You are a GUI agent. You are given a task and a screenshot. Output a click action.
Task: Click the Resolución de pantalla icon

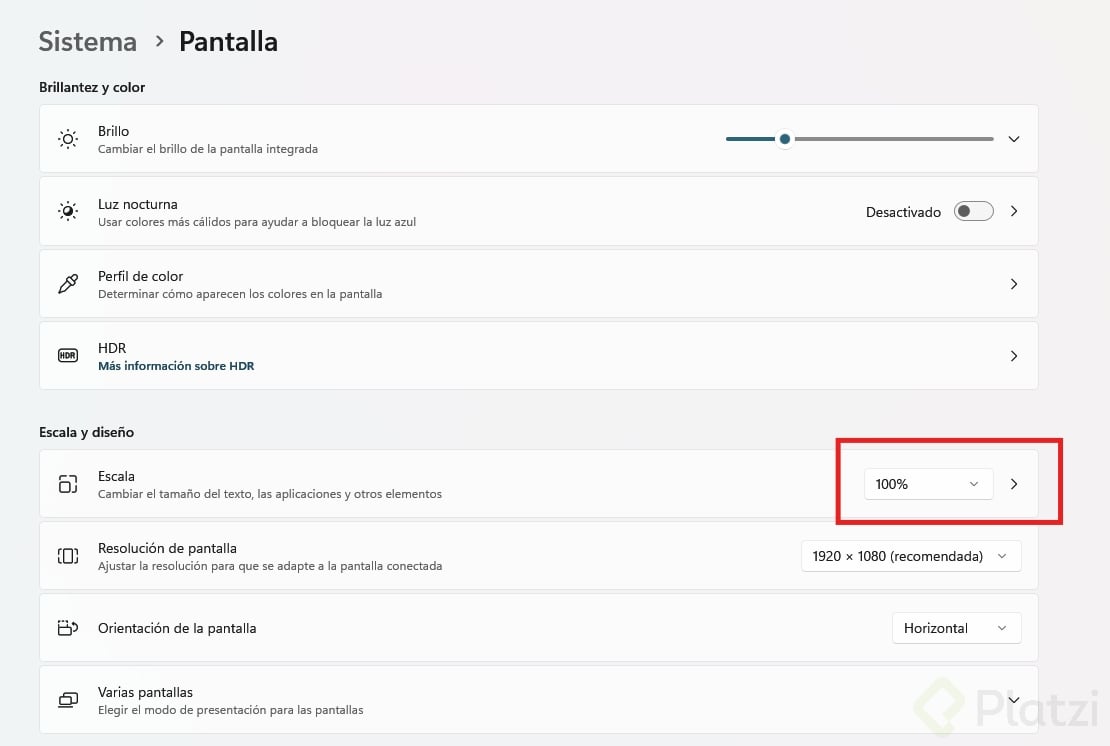click(68, 556)
